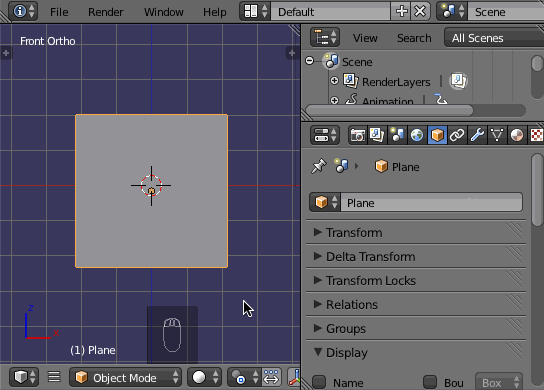Open the pivot point selector
The width and height of the screenshot is (544, 390).
(244, 377)
